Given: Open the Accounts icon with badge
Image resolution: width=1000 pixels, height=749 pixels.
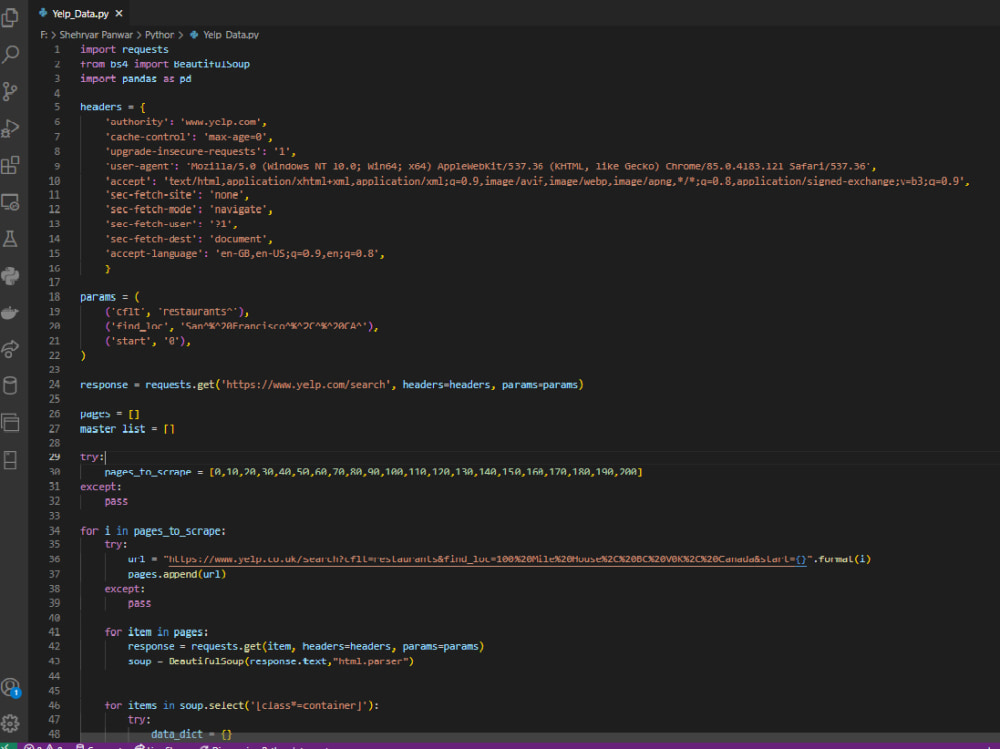Looking at the screenshot, I should (10, 688).
